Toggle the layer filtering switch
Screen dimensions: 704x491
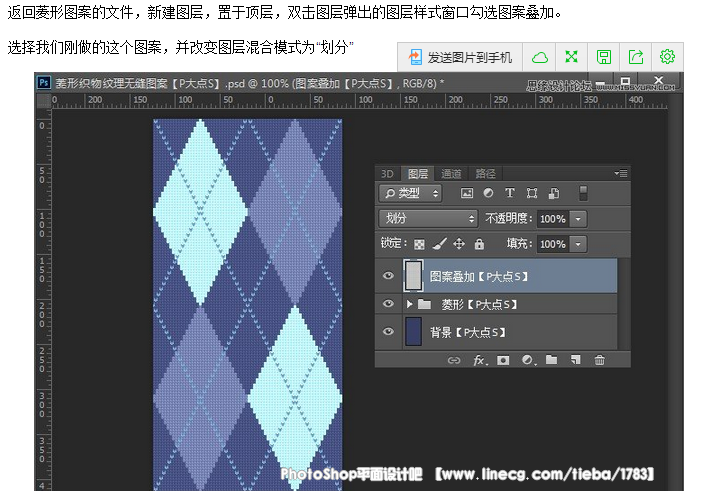tap(583, 193)
